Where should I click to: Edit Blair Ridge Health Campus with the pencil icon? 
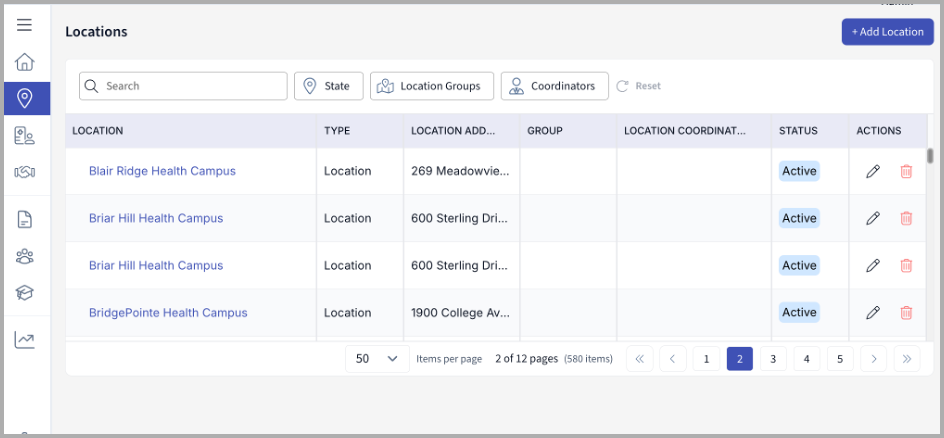tap(873, 171)
